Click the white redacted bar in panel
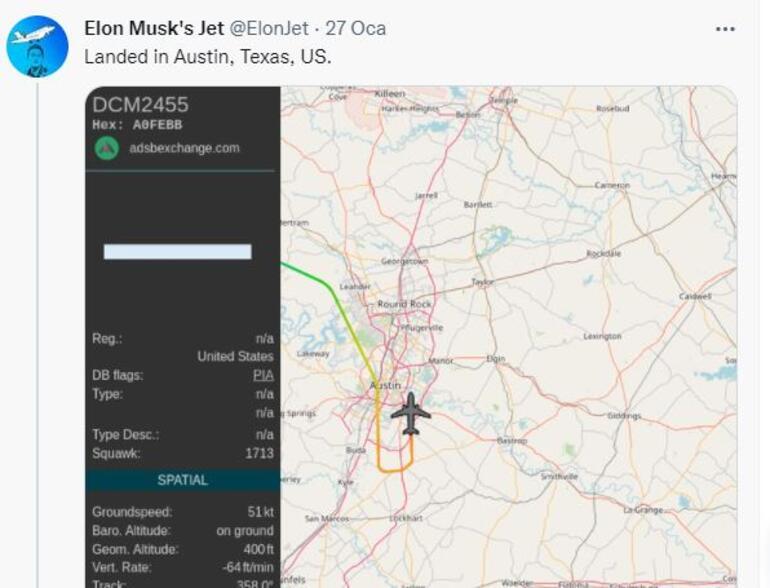Viewport: 770px width, 588px height. [177, 252]
